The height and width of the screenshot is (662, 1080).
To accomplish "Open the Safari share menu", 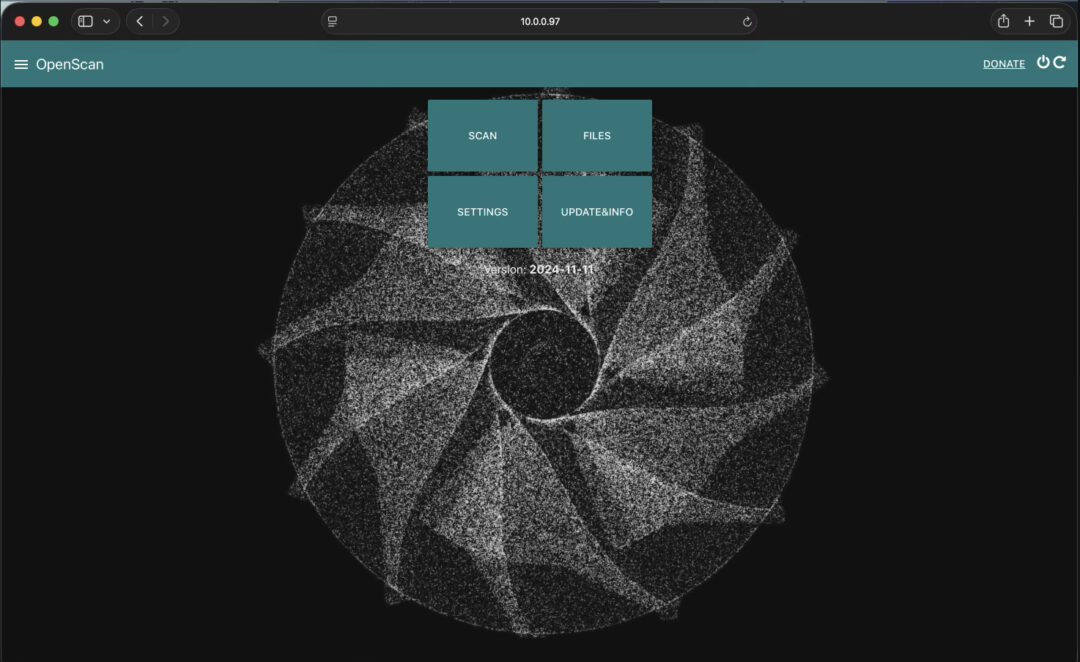I will [1003, 21].
